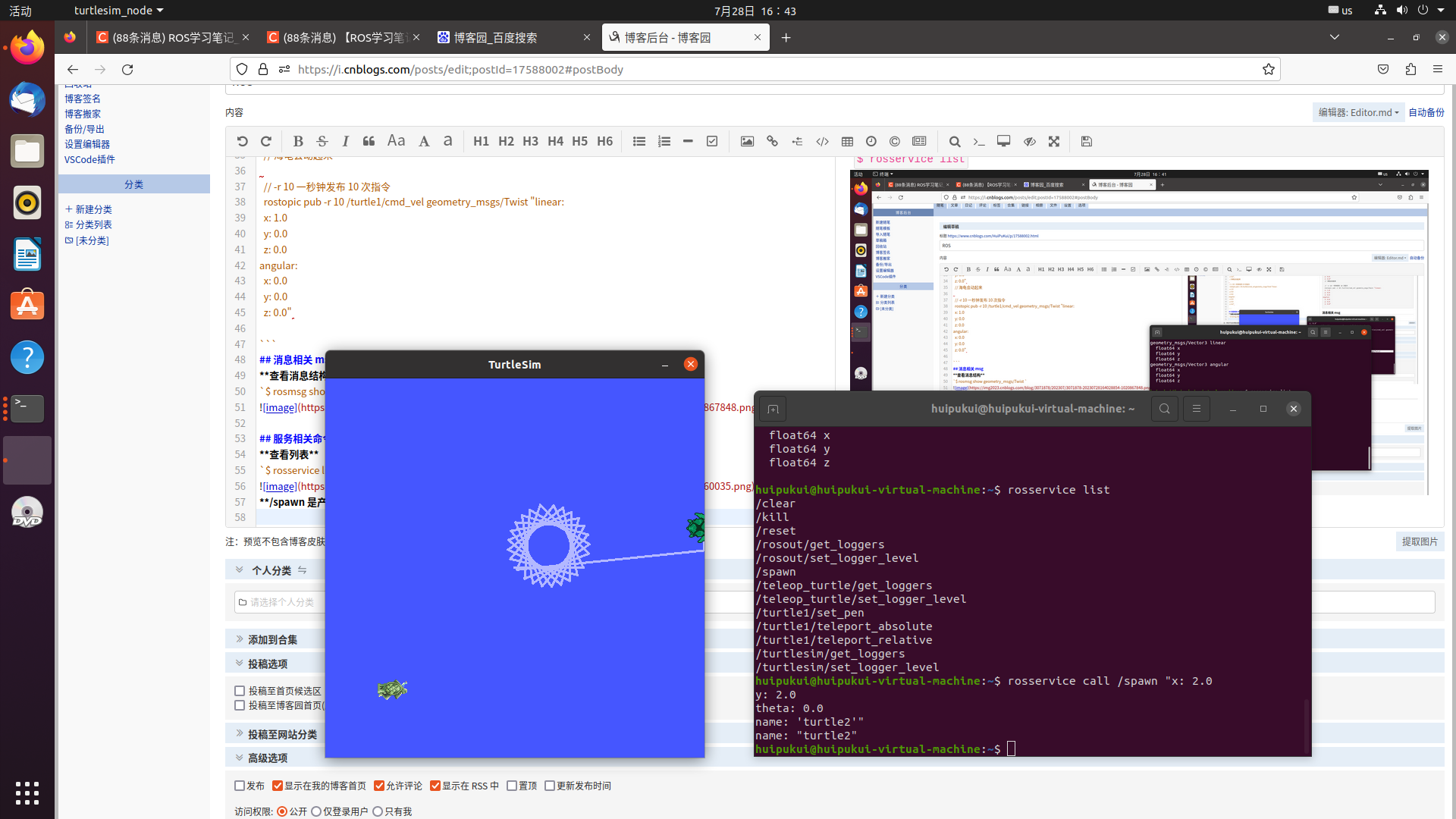Apply H2 heading from editor toolbar
Screen dimensions: 1456x819
506,141
